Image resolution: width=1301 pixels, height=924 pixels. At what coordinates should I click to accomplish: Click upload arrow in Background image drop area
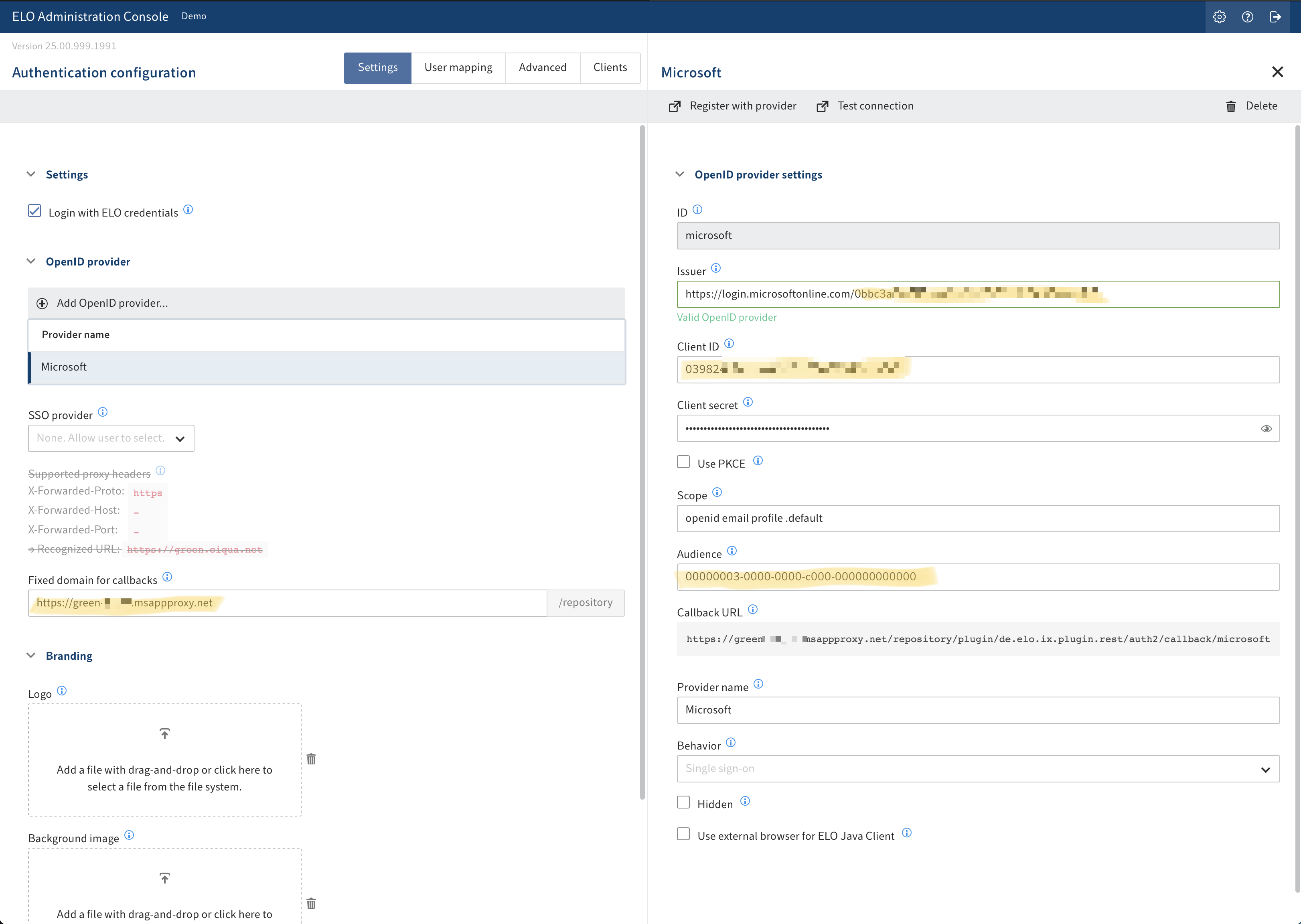pos(164,878)
